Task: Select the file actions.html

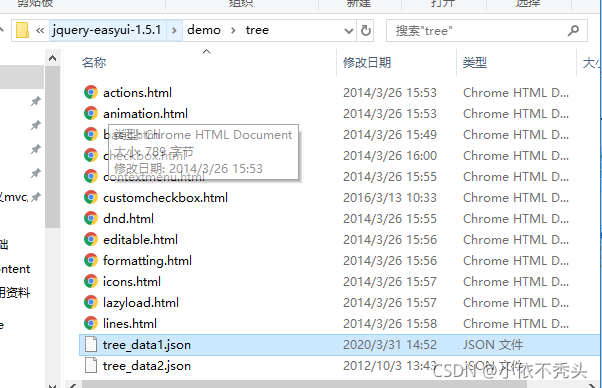Action: (137, 92)
